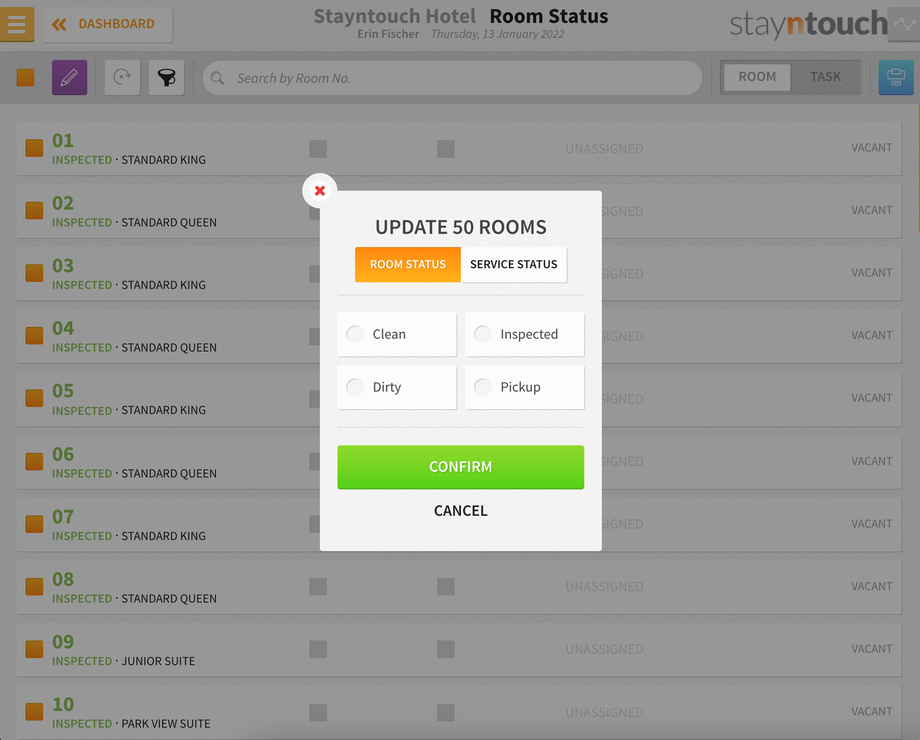Click the staytouch logo
This screenshot has width=920, height=740.
[x=808, y=24]
